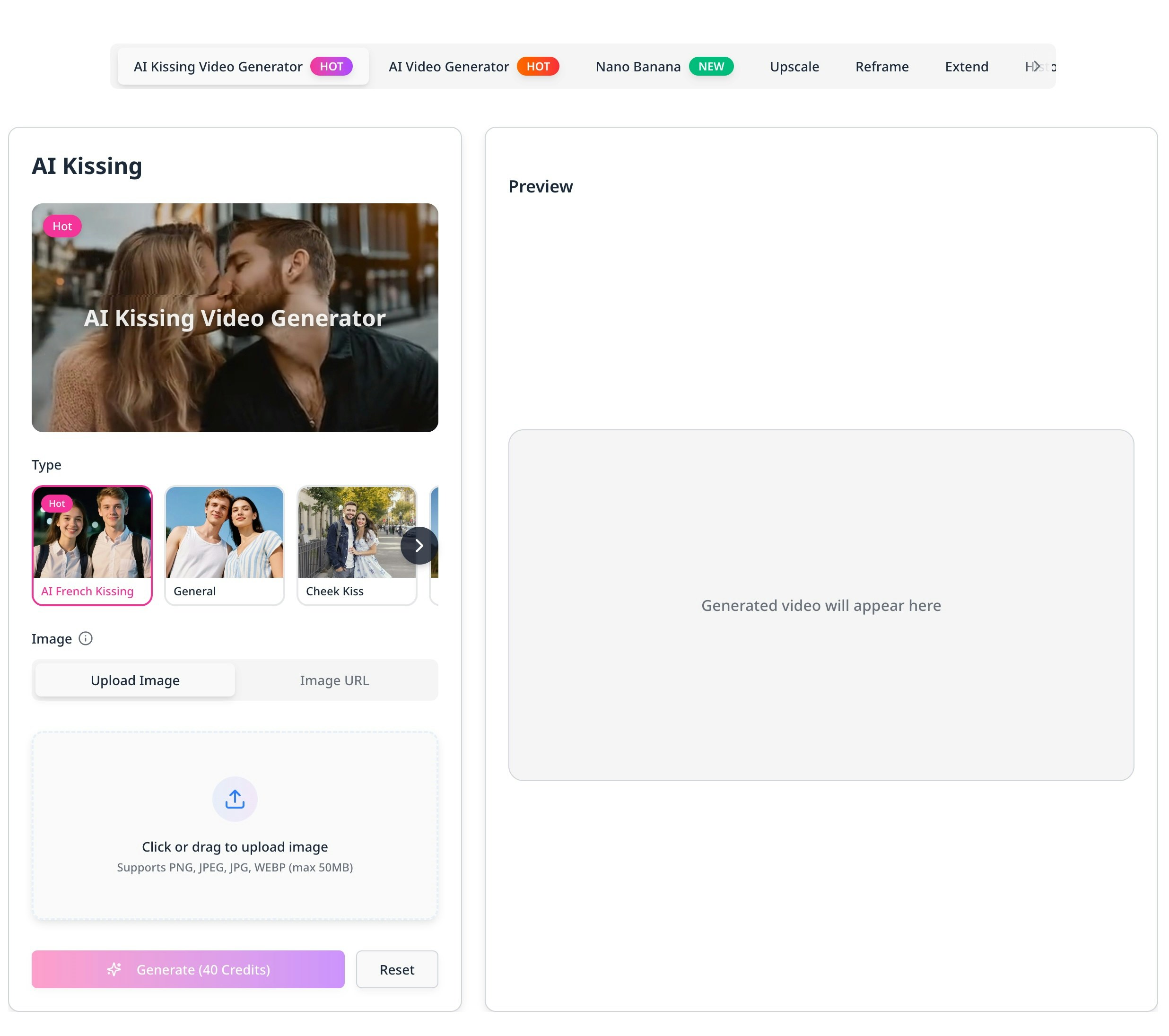Click the Reset button
Screen dimensions: 1169x1036
coord(397,969)
